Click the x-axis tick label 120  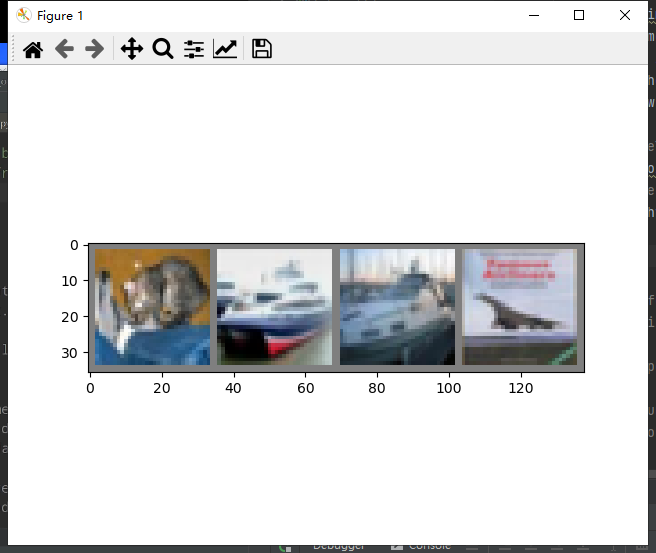521,389
